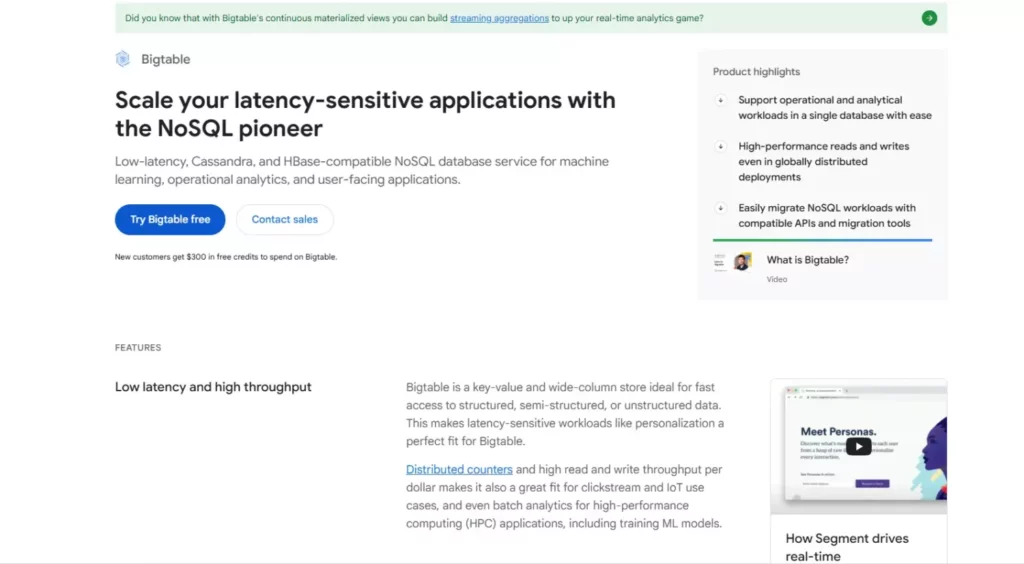Screen dimensions: 1024x564
Task: Expand the High-performance reads and writes highlight
Action: click(x=720, y=146)
